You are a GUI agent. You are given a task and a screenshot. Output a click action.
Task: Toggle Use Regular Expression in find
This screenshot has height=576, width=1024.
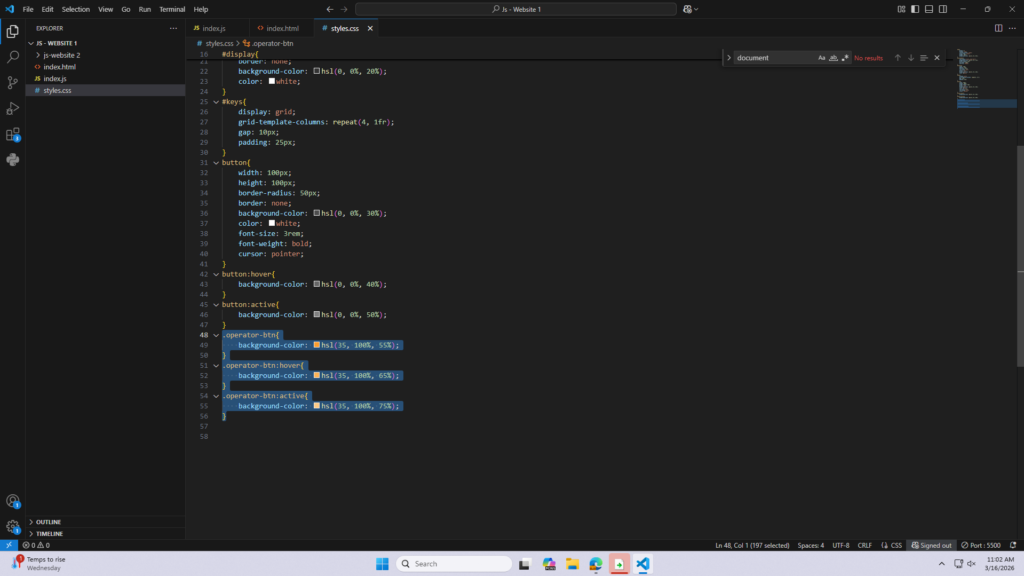tap(845, 58)
